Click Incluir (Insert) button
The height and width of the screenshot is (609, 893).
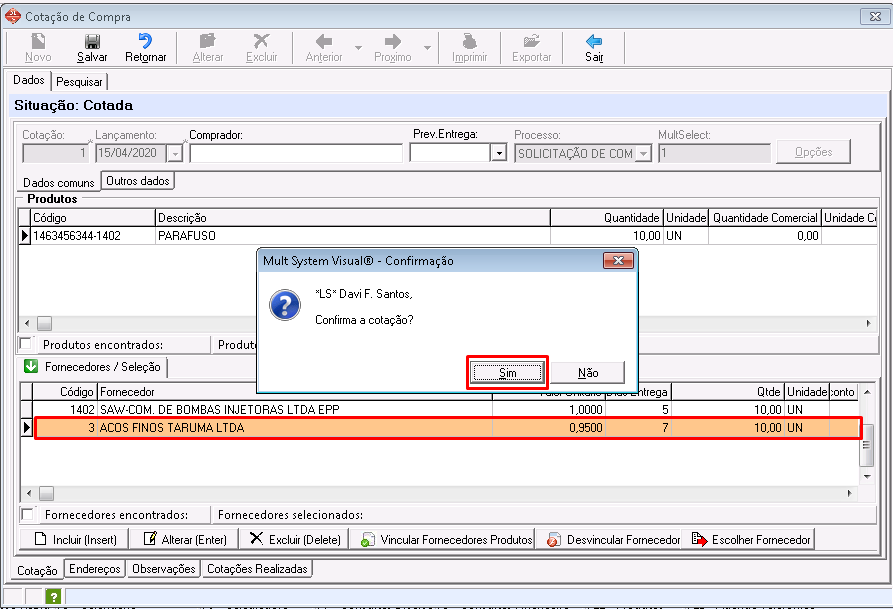75,539
